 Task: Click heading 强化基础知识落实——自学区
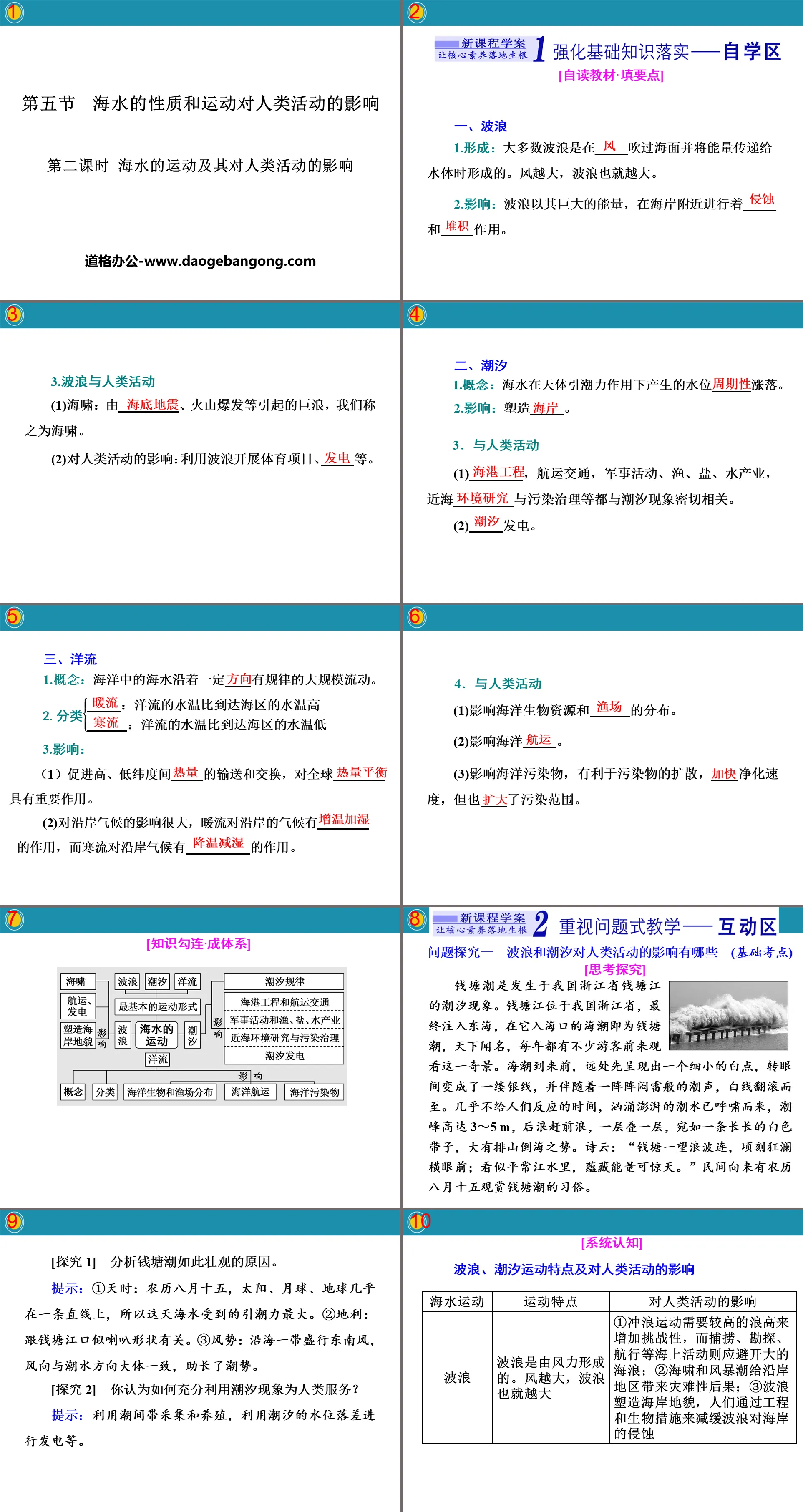point(666,52)
